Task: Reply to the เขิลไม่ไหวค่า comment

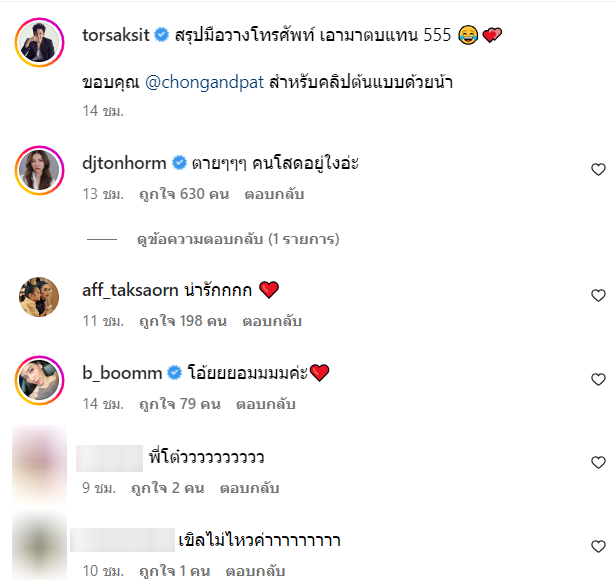Action: pos(255,571)
